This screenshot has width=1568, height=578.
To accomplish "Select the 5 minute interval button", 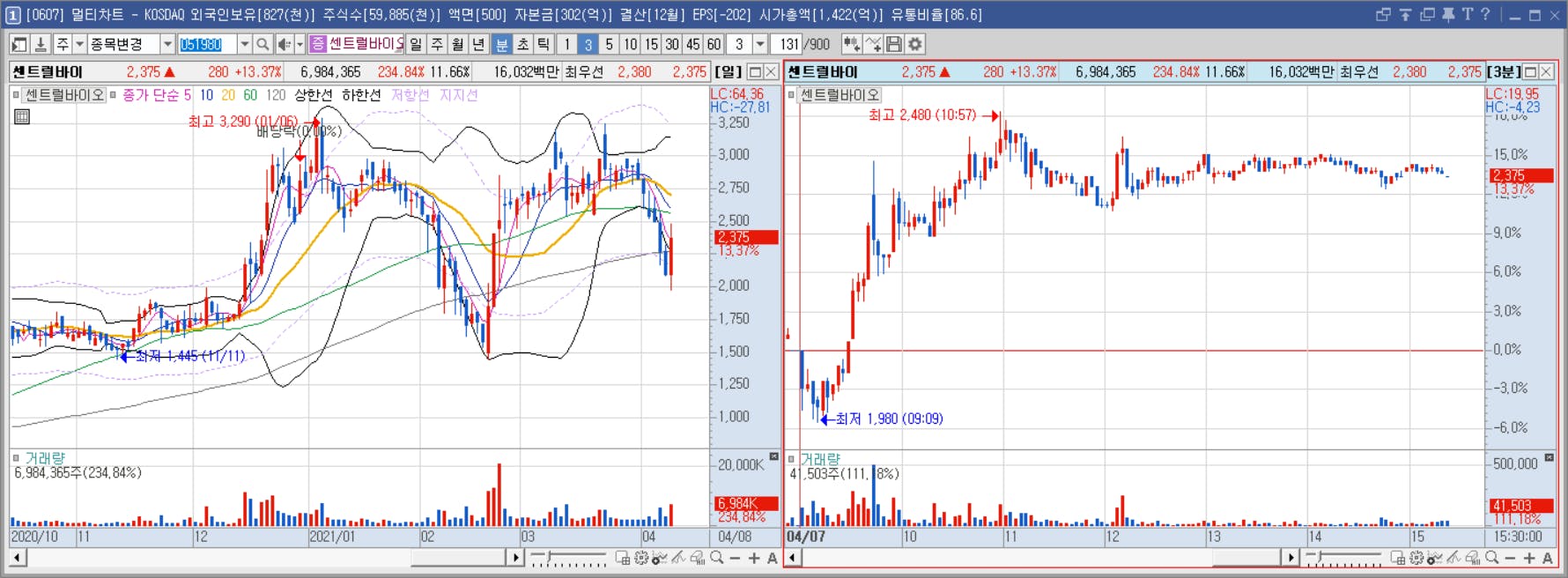I will [x=609, y=44].
